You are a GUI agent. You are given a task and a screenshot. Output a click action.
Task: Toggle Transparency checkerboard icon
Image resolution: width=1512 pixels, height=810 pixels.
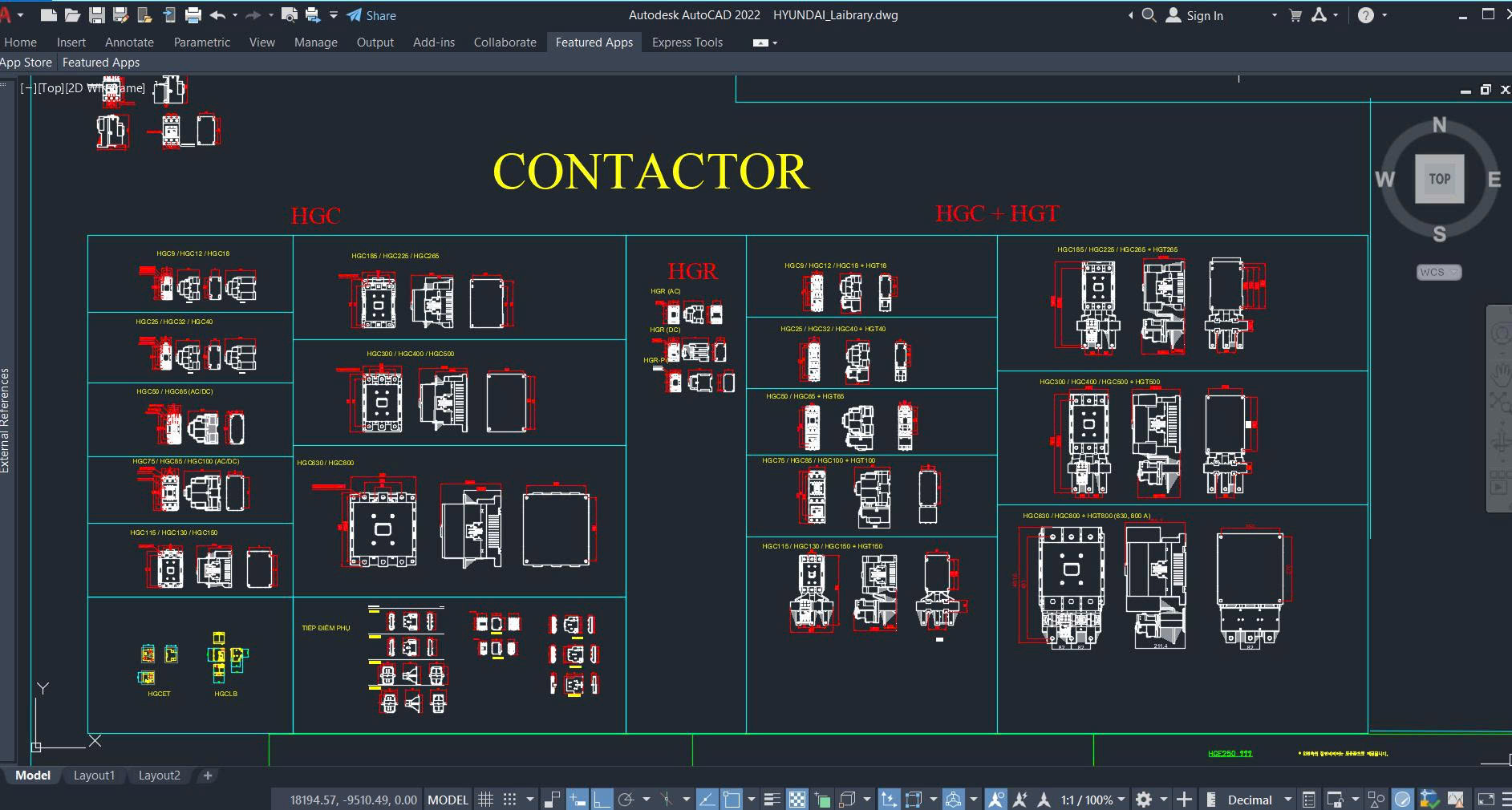[x=797, y=800]
